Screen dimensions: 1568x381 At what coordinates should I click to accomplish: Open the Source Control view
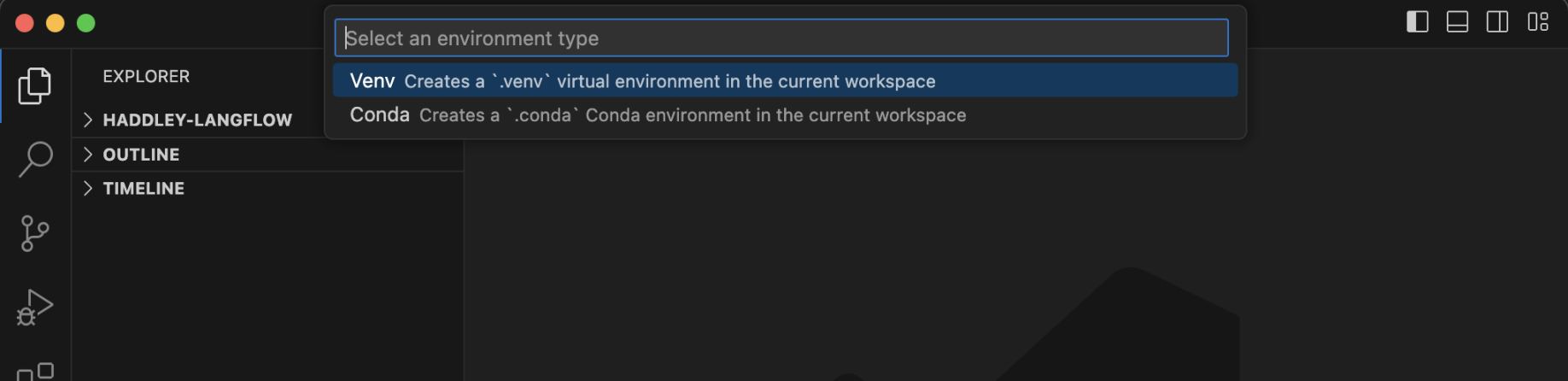pos(34,233)
